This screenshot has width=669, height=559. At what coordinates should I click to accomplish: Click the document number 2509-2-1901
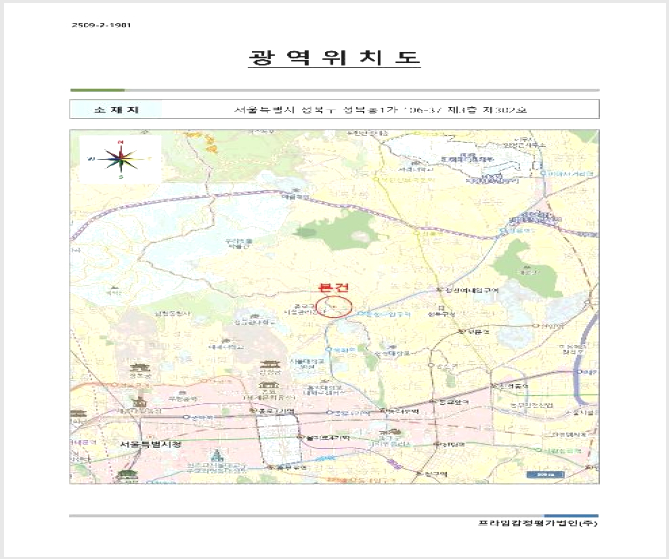[101, 25]
